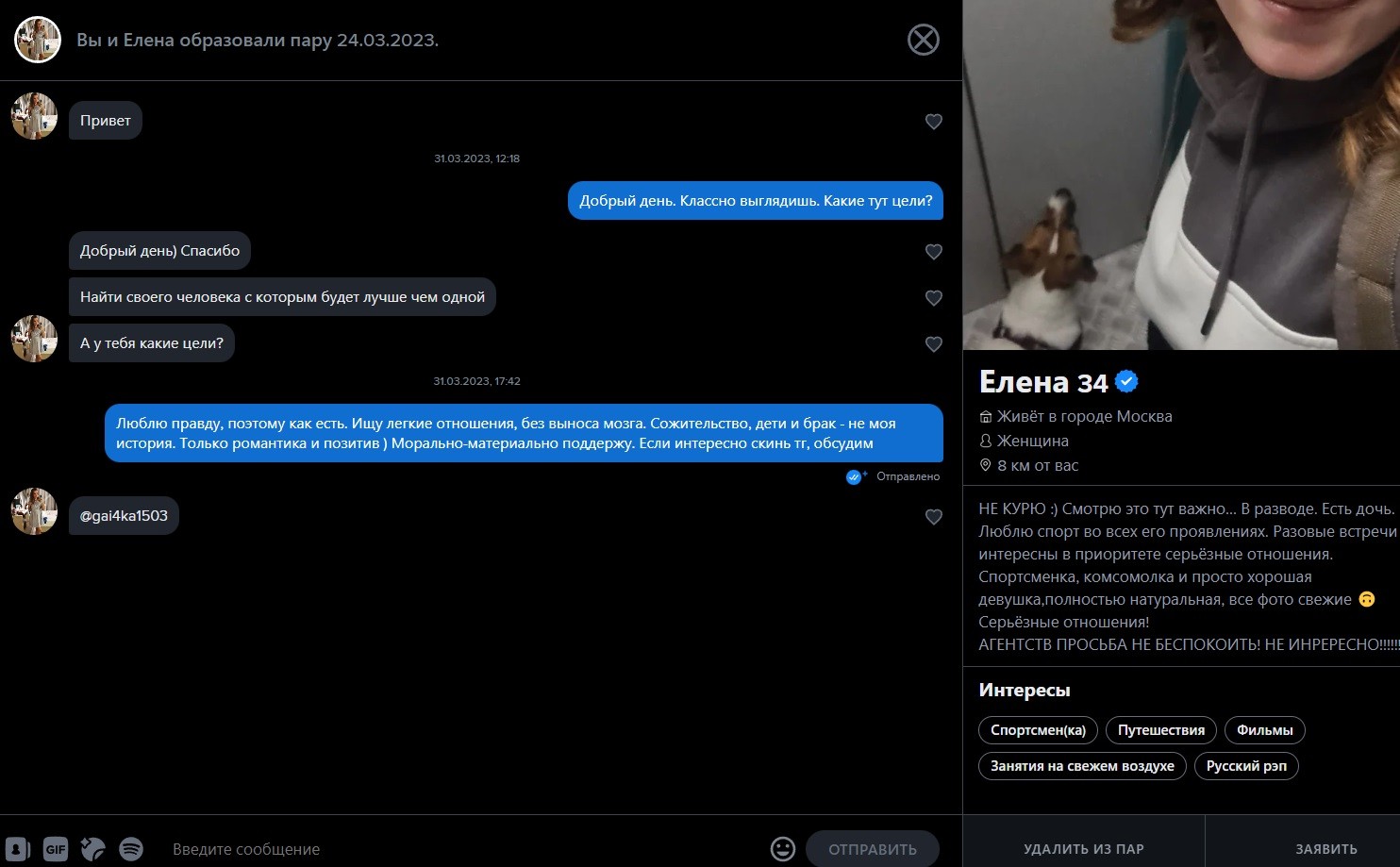The image size is (1400, 867).
Task: Click the 'Люблю правду, поэтому как есть' message
Action: [x=524, y=433]
